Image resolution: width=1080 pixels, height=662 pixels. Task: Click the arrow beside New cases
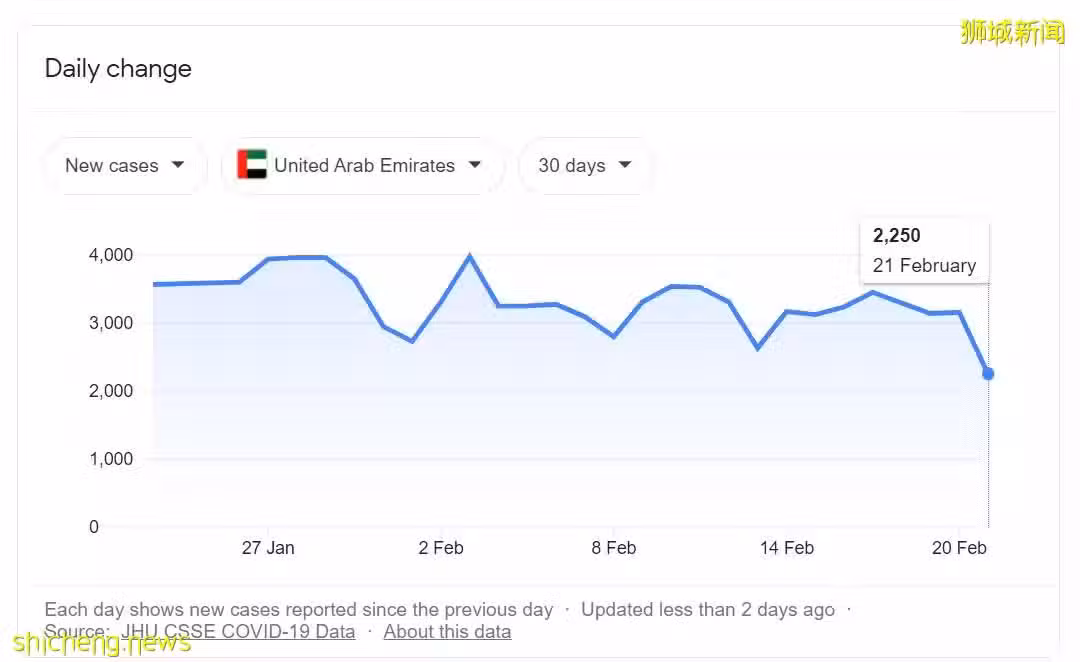point(178,165)
